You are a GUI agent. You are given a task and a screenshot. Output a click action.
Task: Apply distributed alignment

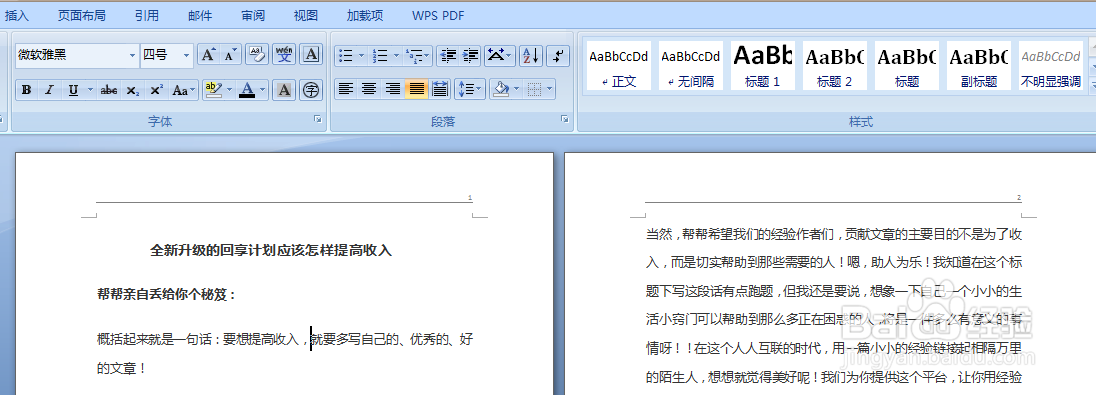(440, 89)
